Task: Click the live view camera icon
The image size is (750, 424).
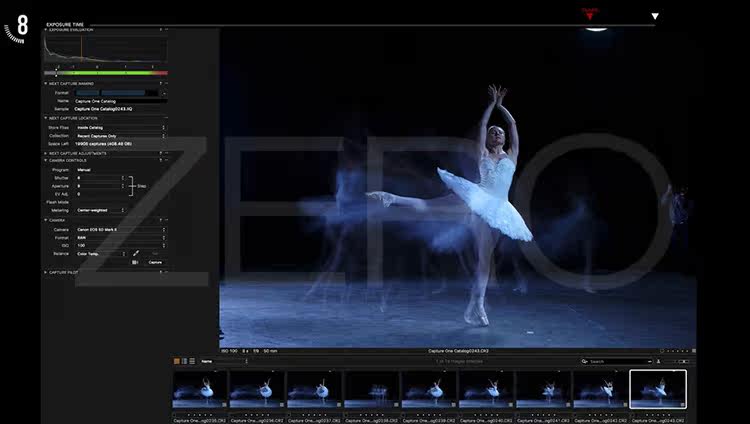Action: pyautogui.click(x=135, y=262)
